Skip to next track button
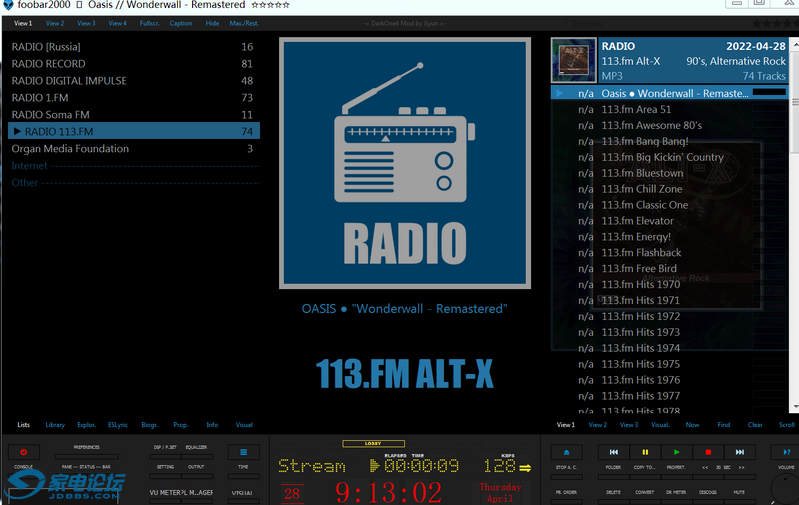This screenshot has width=799, height=505. tap(740, 452)
